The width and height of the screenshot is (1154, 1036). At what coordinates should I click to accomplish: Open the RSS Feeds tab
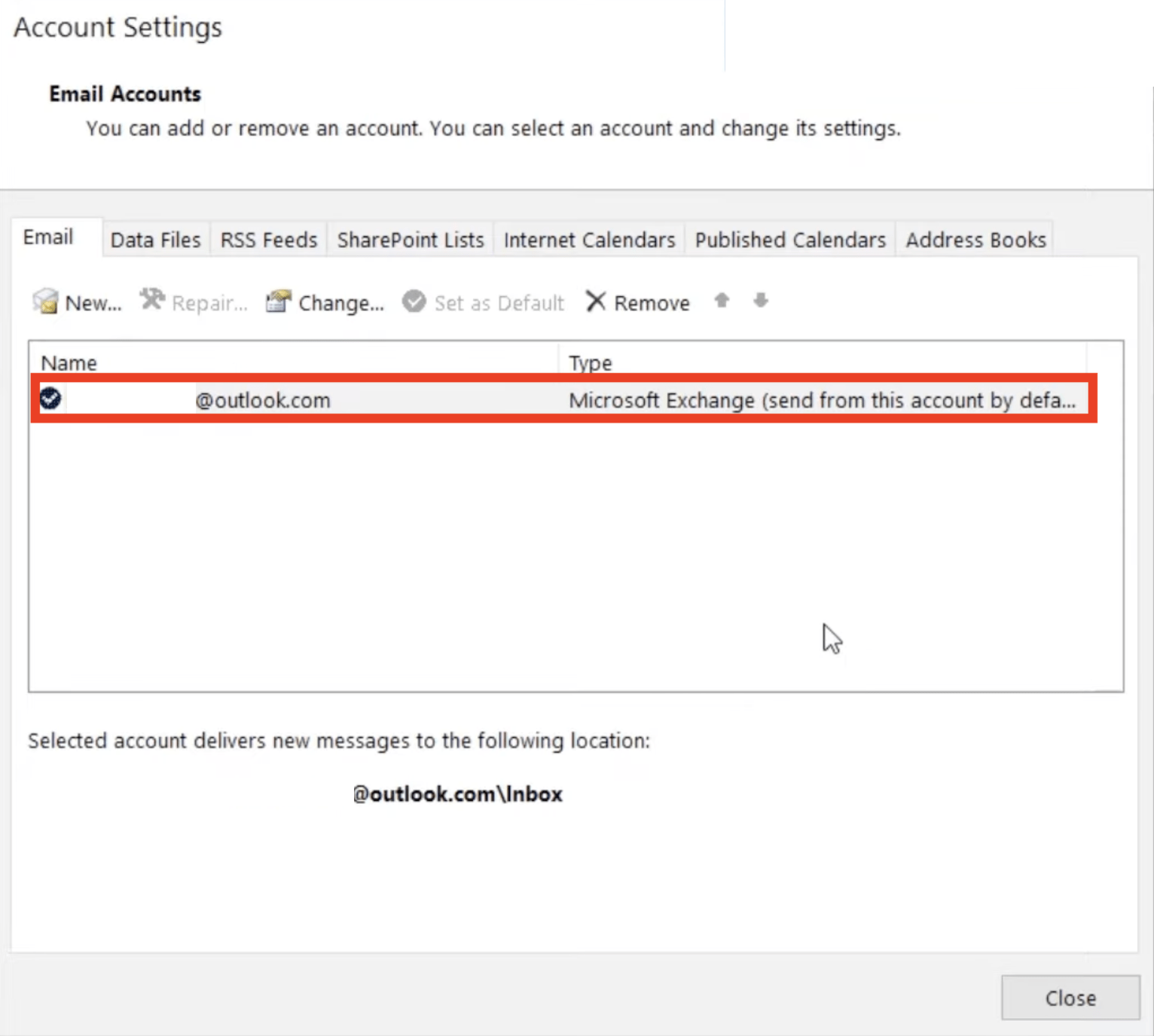point(269,240)
